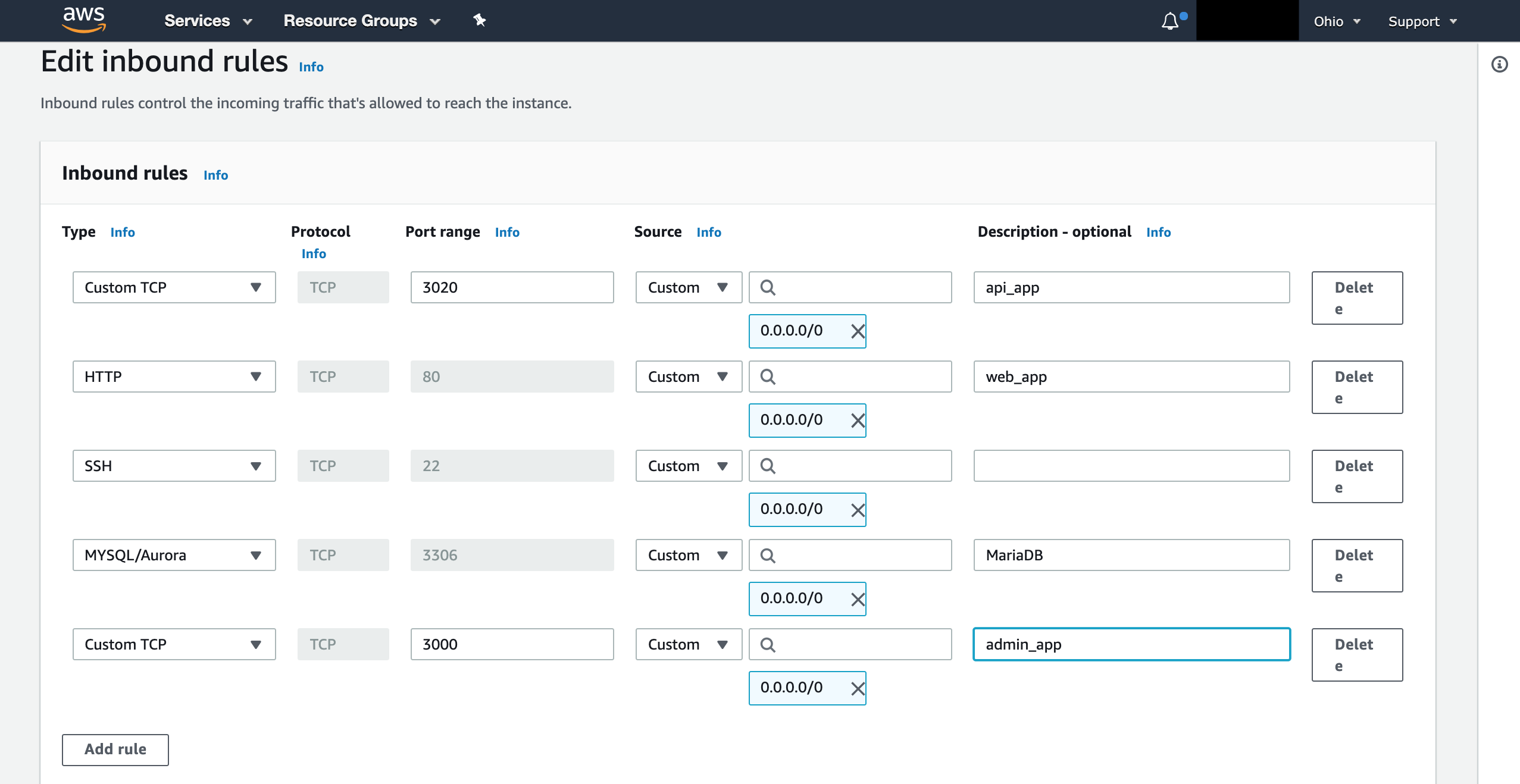This screenshot has height=784, width=1520.
Task: Click the source search box for web_app rule
Action: (850, 377)
